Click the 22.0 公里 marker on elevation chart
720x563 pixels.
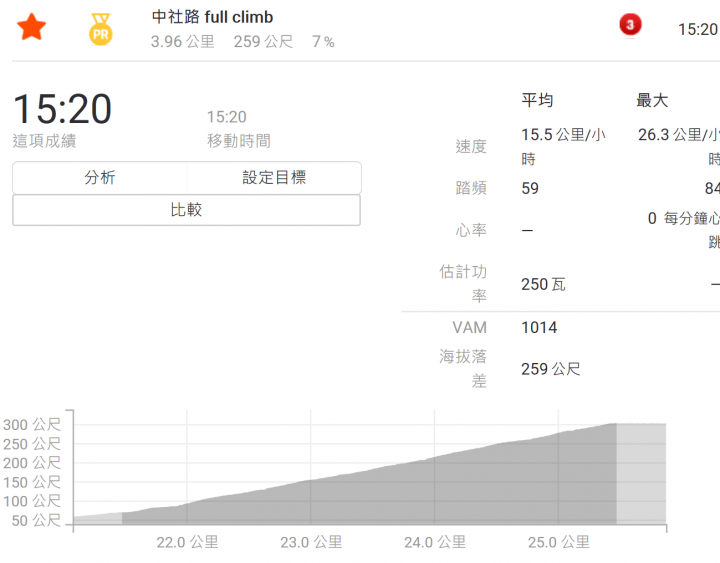187,542
